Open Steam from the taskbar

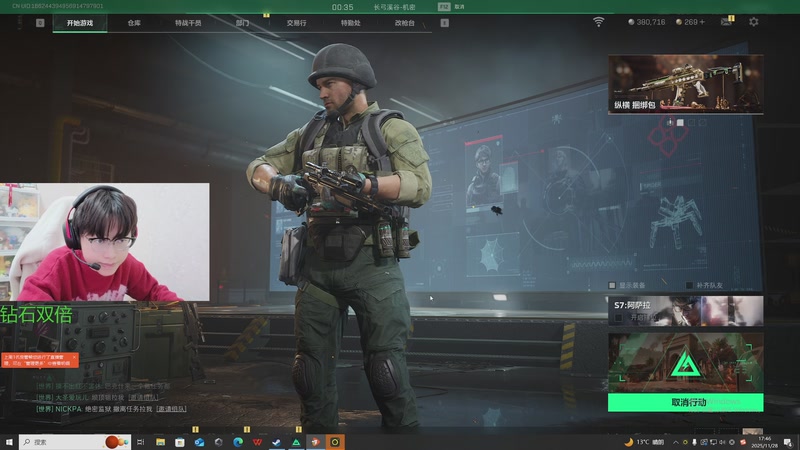tap(277, 442)
